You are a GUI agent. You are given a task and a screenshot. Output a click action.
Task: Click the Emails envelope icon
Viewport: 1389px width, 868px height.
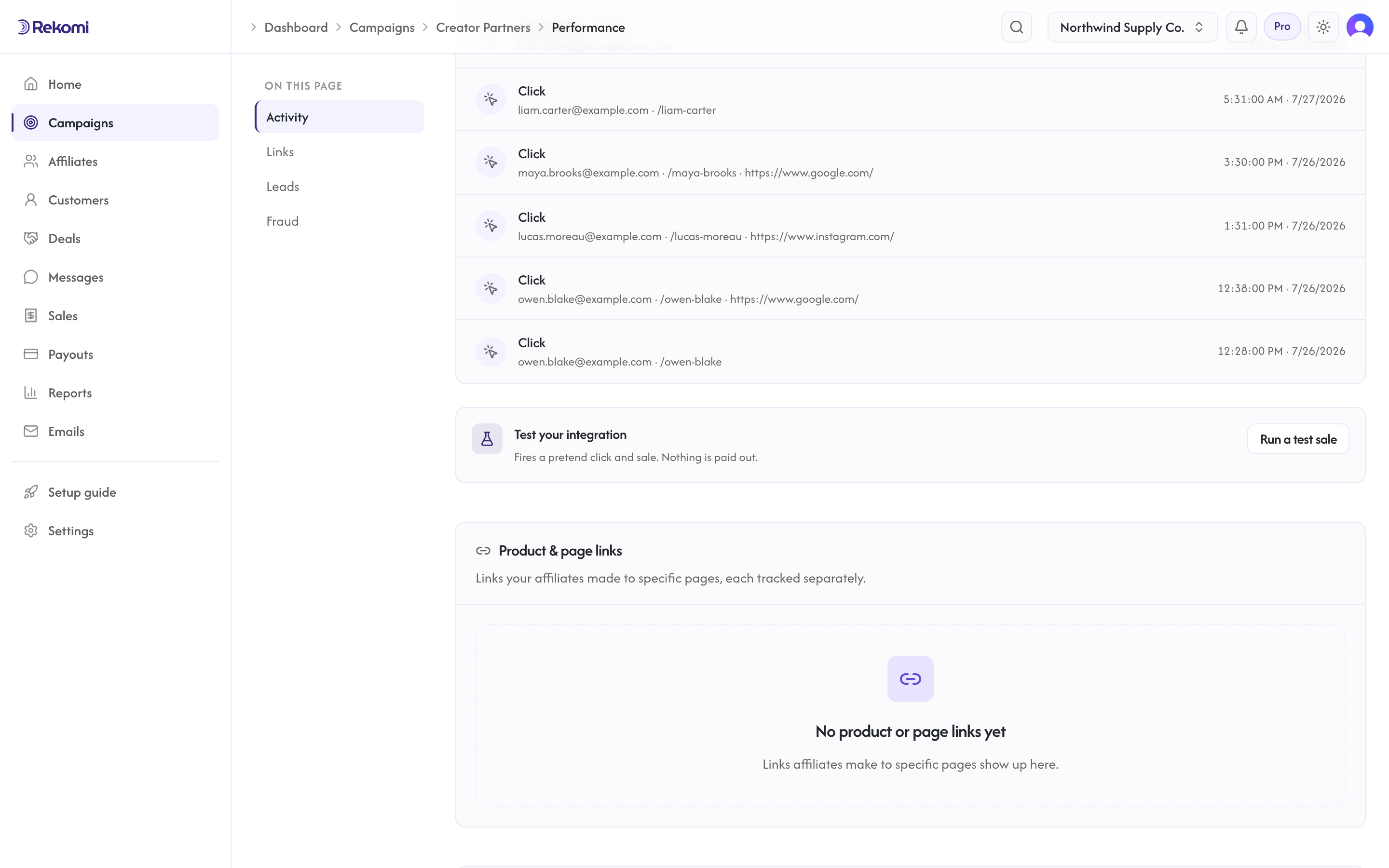(31, 431)
